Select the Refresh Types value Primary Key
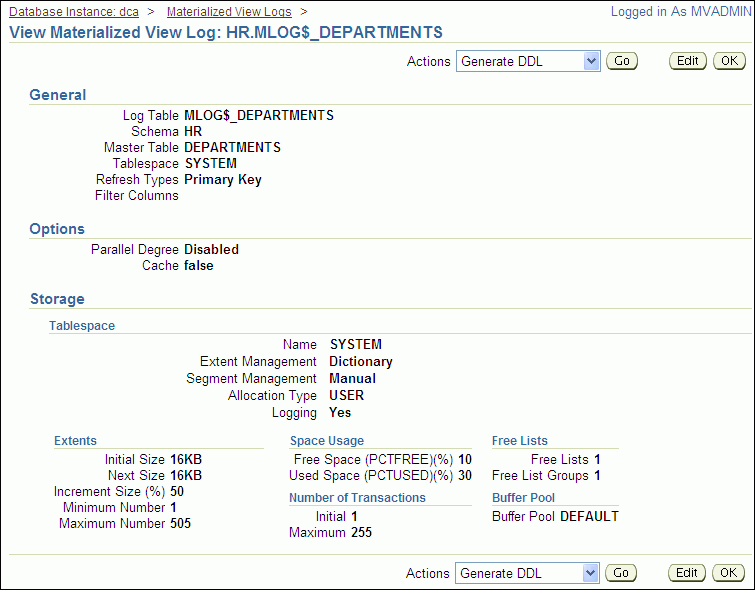 223,180
